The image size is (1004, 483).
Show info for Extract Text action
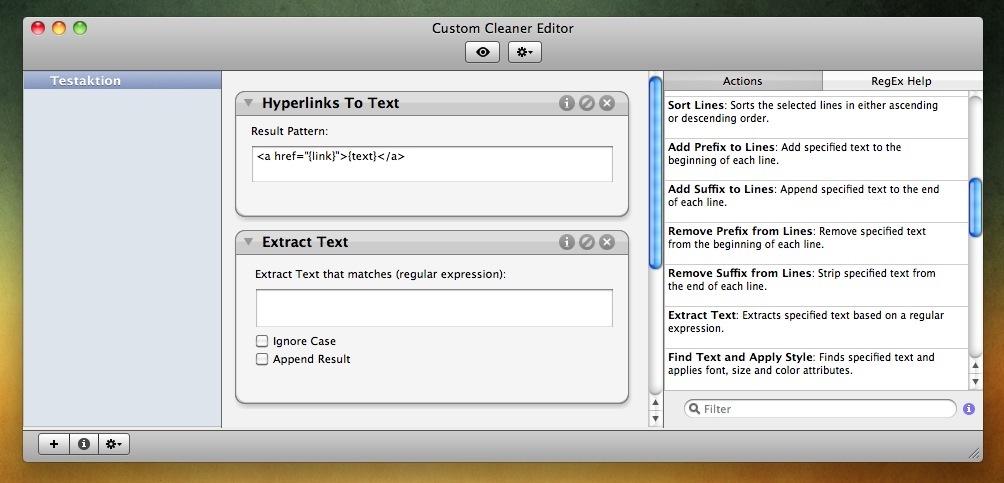[567, 242]
